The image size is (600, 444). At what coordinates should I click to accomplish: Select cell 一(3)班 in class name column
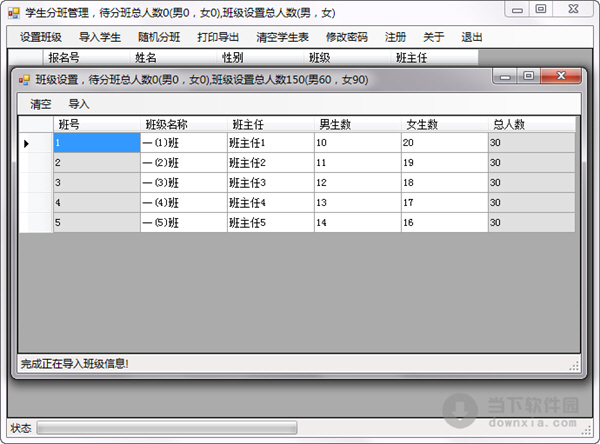pos(183,183)
